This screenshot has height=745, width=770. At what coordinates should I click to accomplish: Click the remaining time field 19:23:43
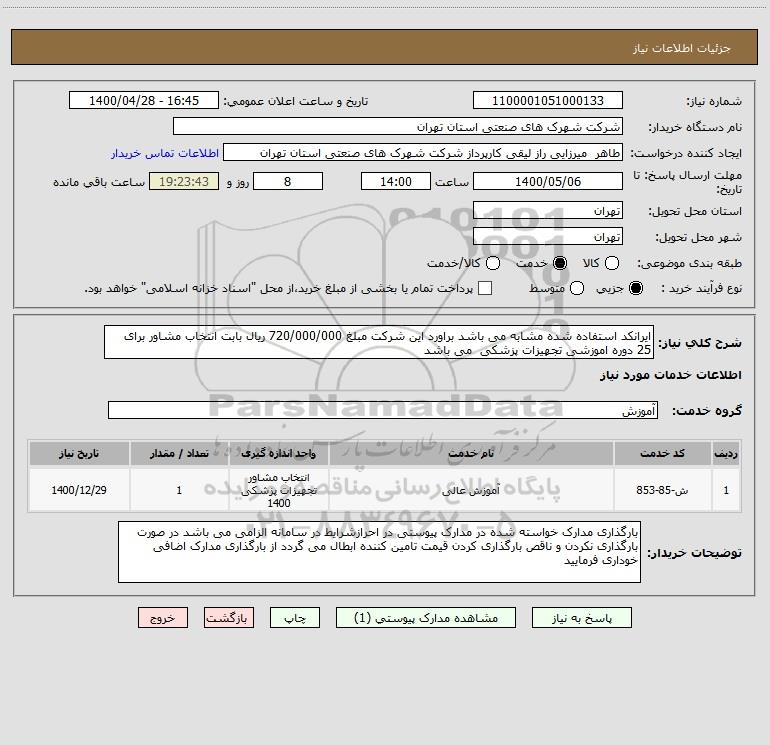pos(184,181)
